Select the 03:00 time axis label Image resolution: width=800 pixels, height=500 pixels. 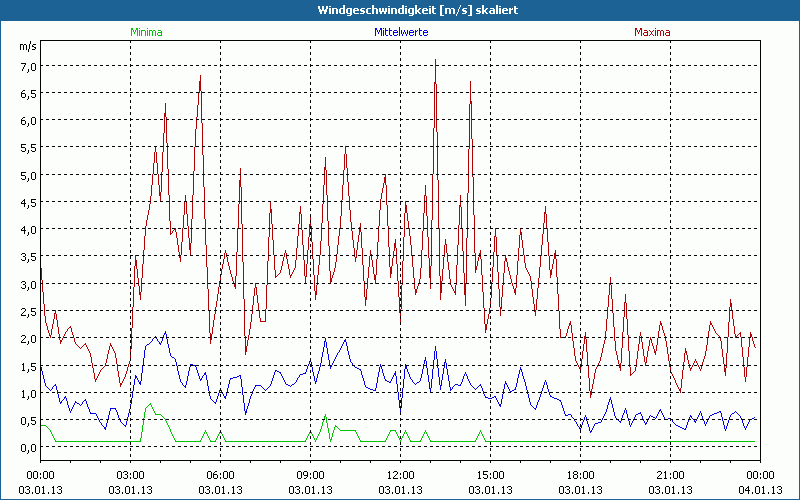point(130,474)
